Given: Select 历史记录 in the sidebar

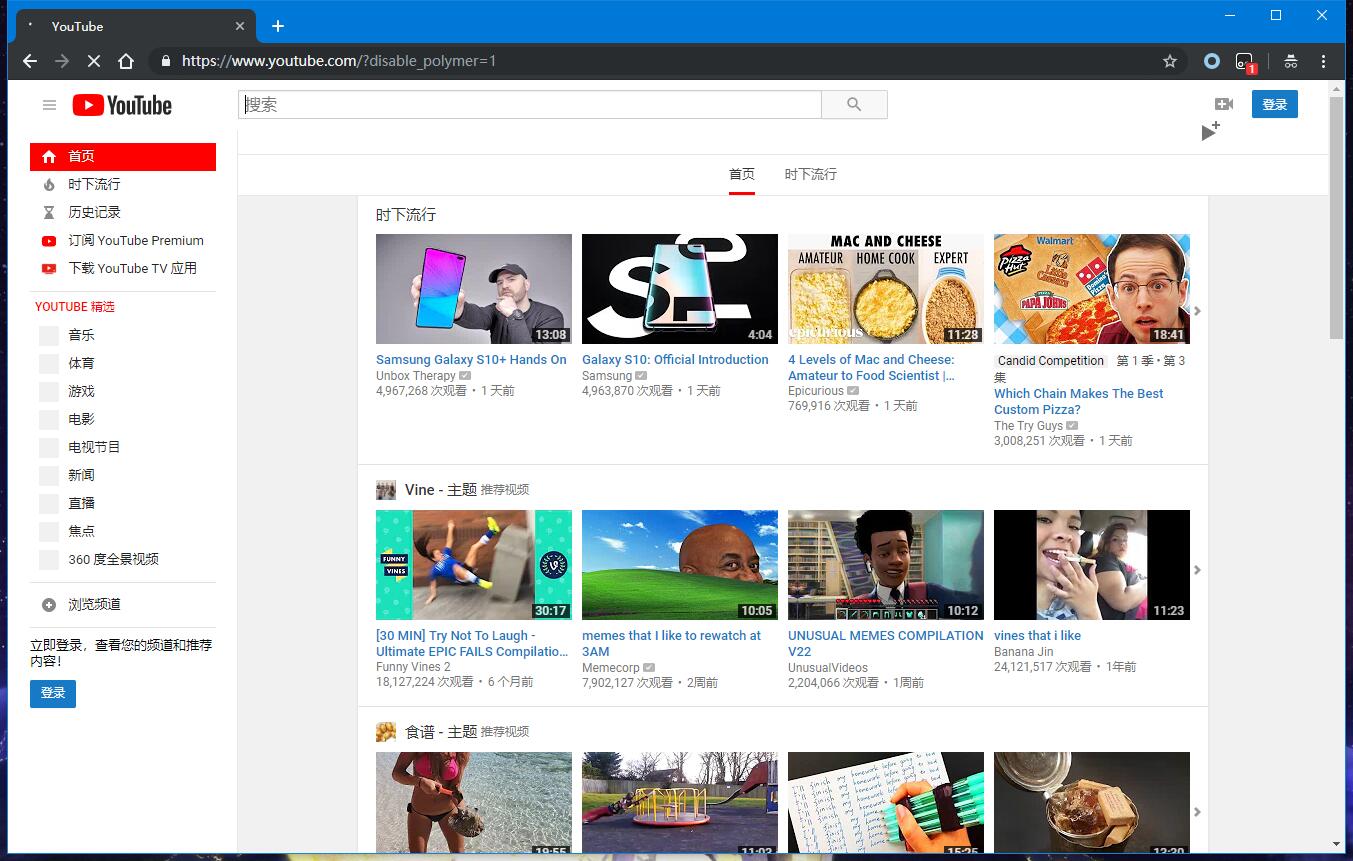Looking at the screenshot, I should [94, 212].
